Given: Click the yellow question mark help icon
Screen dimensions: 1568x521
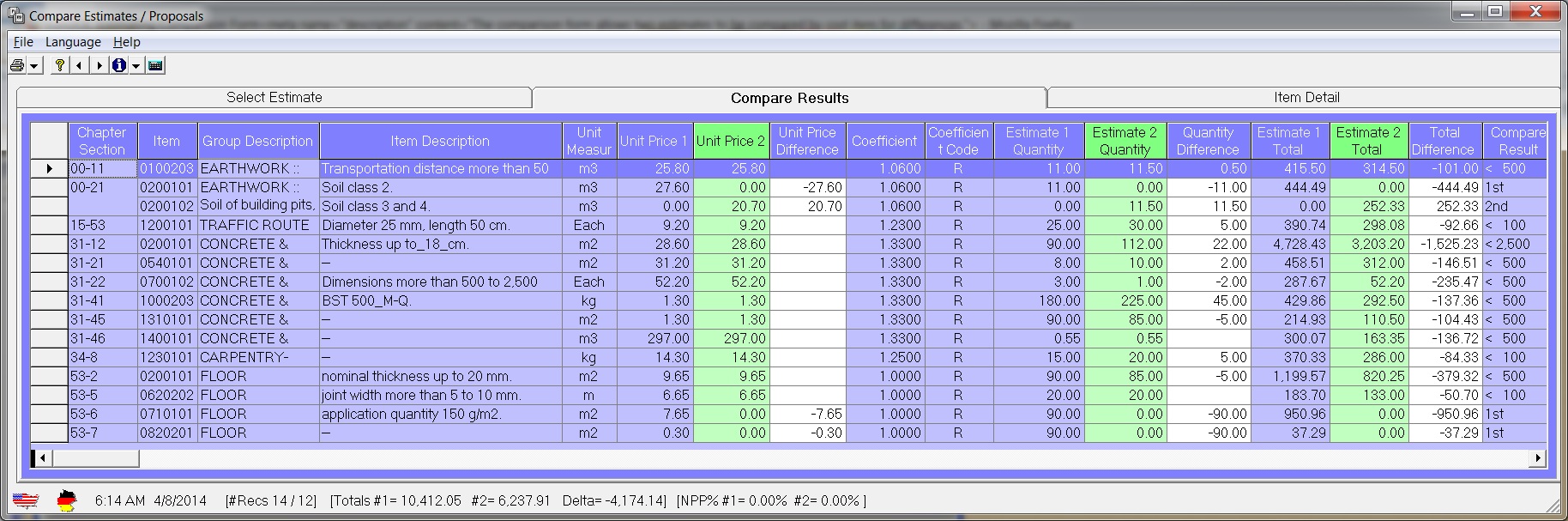Looking at the screenshot, I should pos(59,65).
